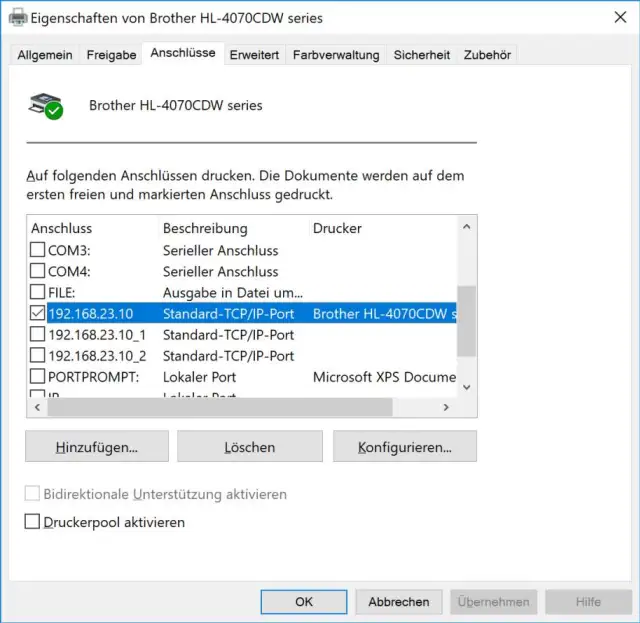The height and width of the screenshot is (623, 640).
Task: Click the Löschen button
Action: point(250,447)
